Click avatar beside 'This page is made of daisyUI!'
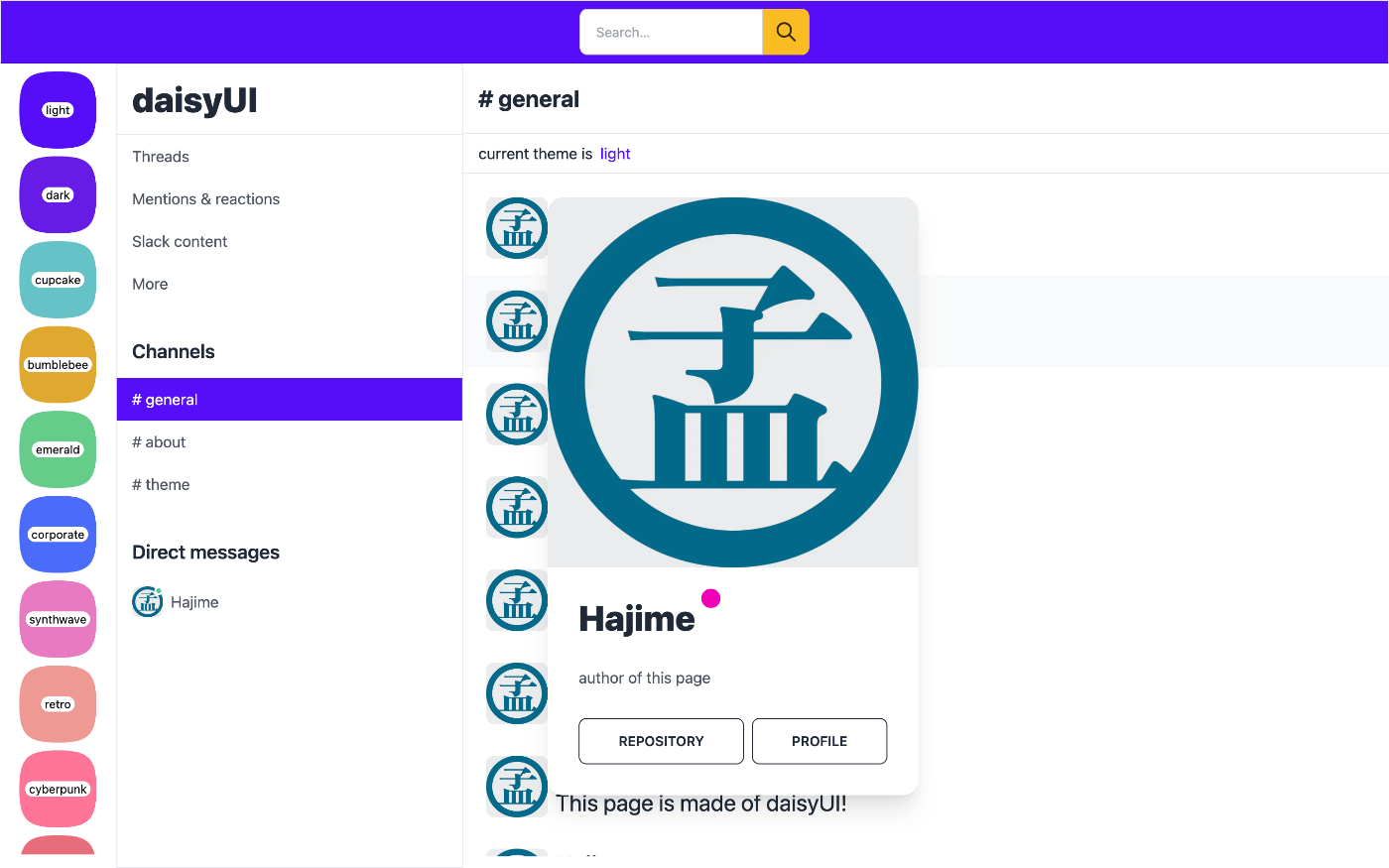 [517, 787]
